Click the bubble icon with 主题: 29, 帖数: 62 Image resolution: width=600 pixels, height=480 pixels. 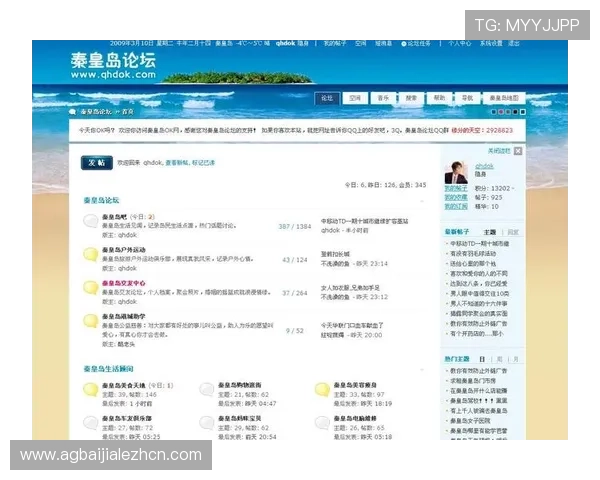tap(207, 423)
